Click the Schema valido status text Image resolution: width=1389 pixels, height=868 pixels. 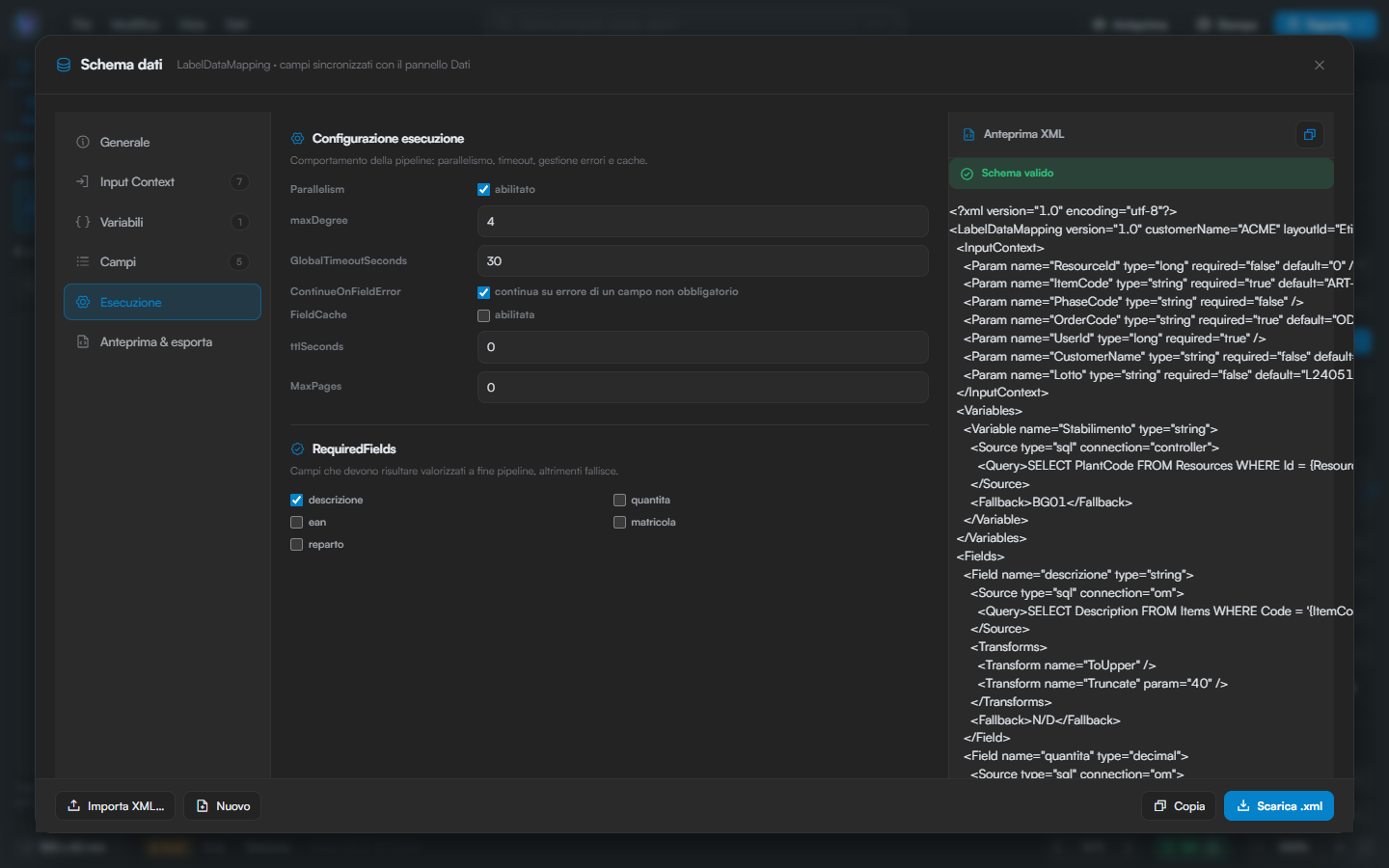tap(1018, 174)
